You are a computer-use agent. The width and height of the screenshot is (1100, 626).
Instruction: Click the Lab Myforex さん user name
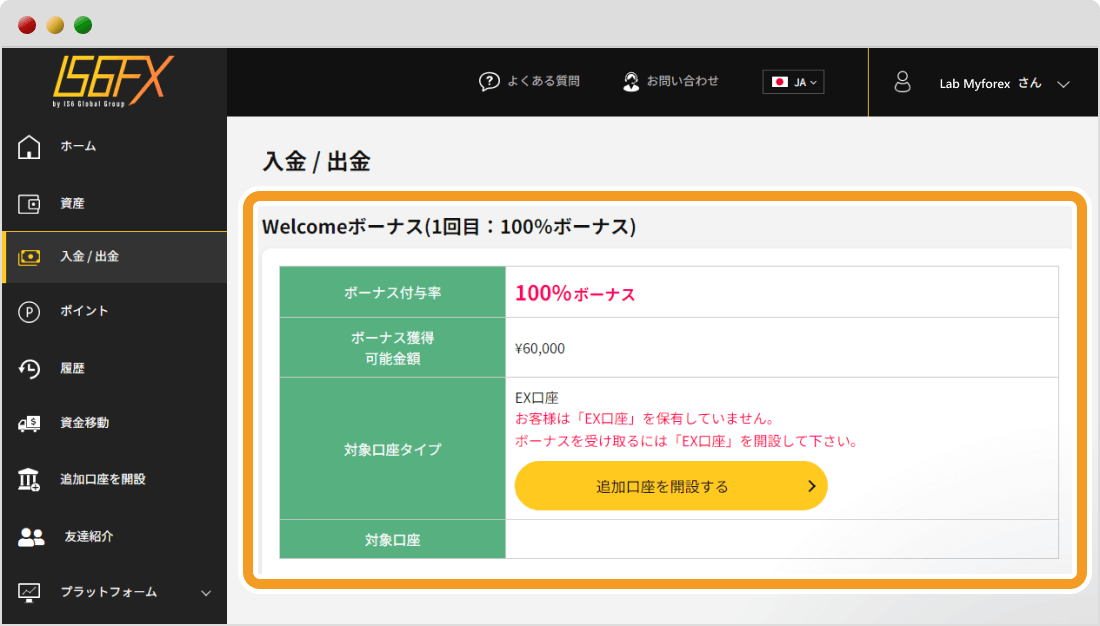(x=991, y=84)
